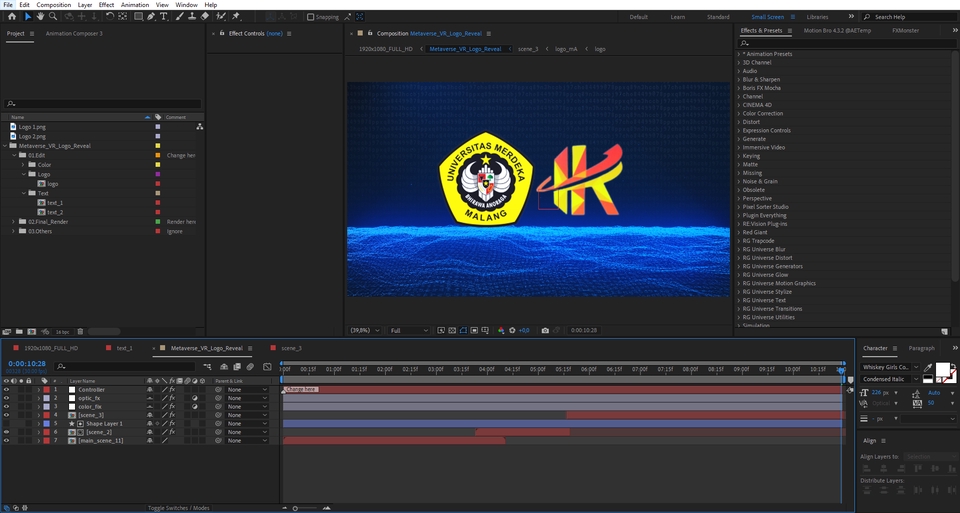Click the red label color of the Controller layer
The image size is (960, 513).
tap(47, 389)
